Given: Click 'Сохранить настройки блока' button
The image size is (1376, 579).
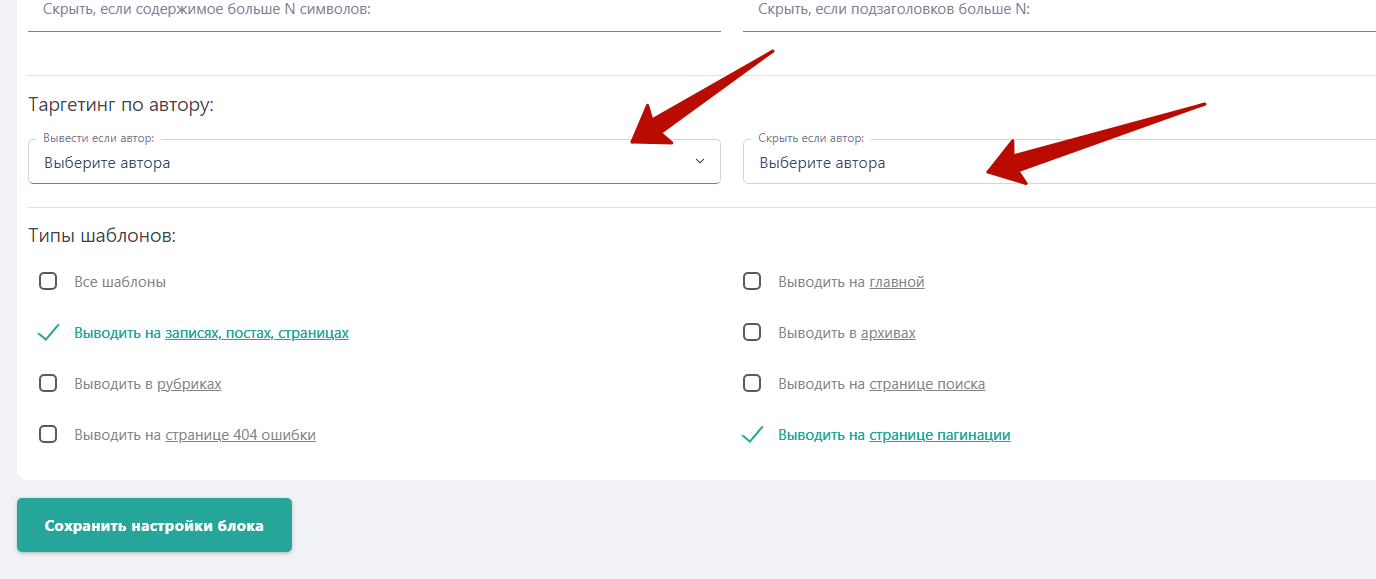Looking at the screenshot, I should pyautogui.click(x=154, y=525).
